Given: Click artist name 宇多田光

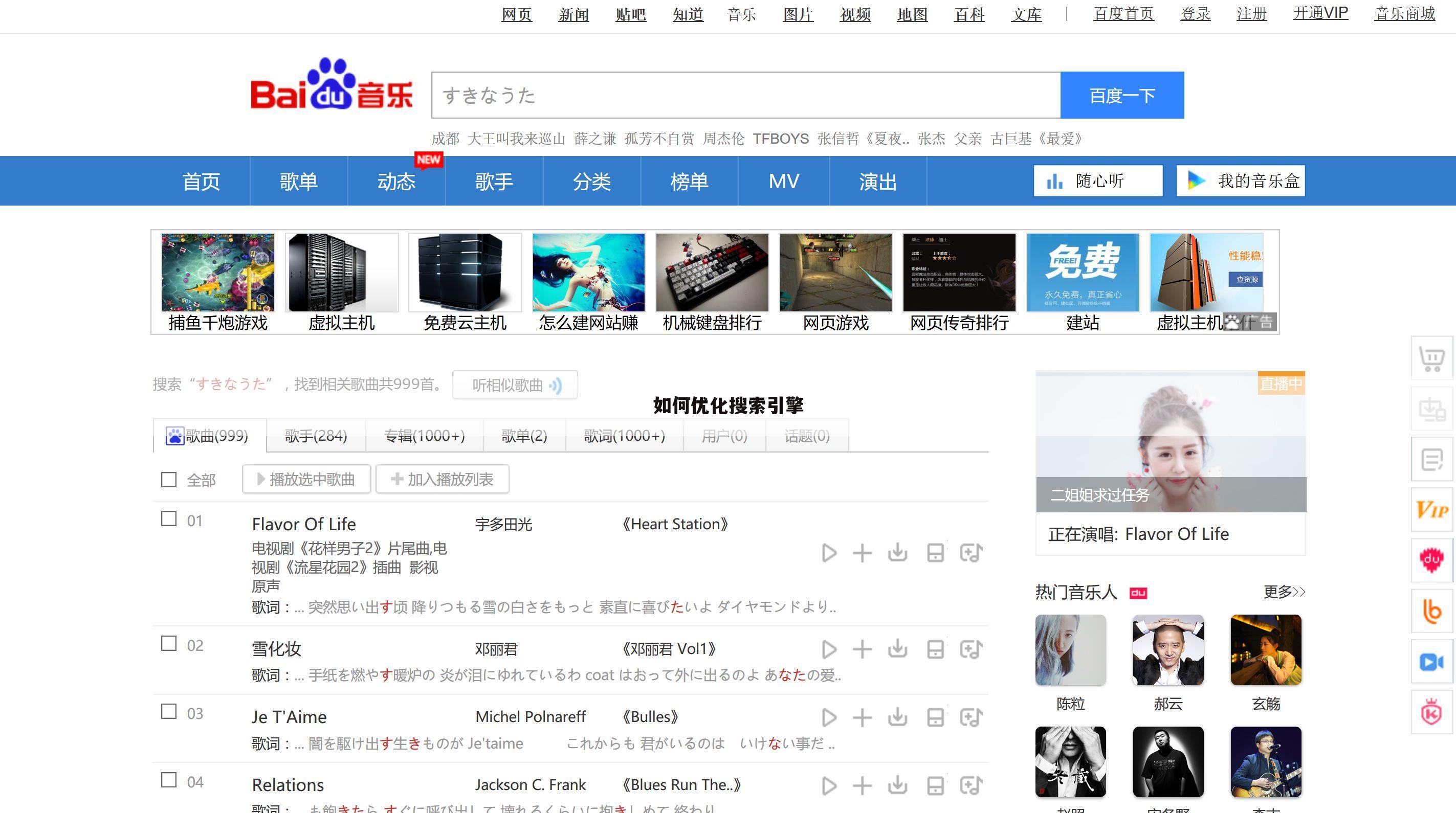Looking at the screenshot, I should coord(503,524).
